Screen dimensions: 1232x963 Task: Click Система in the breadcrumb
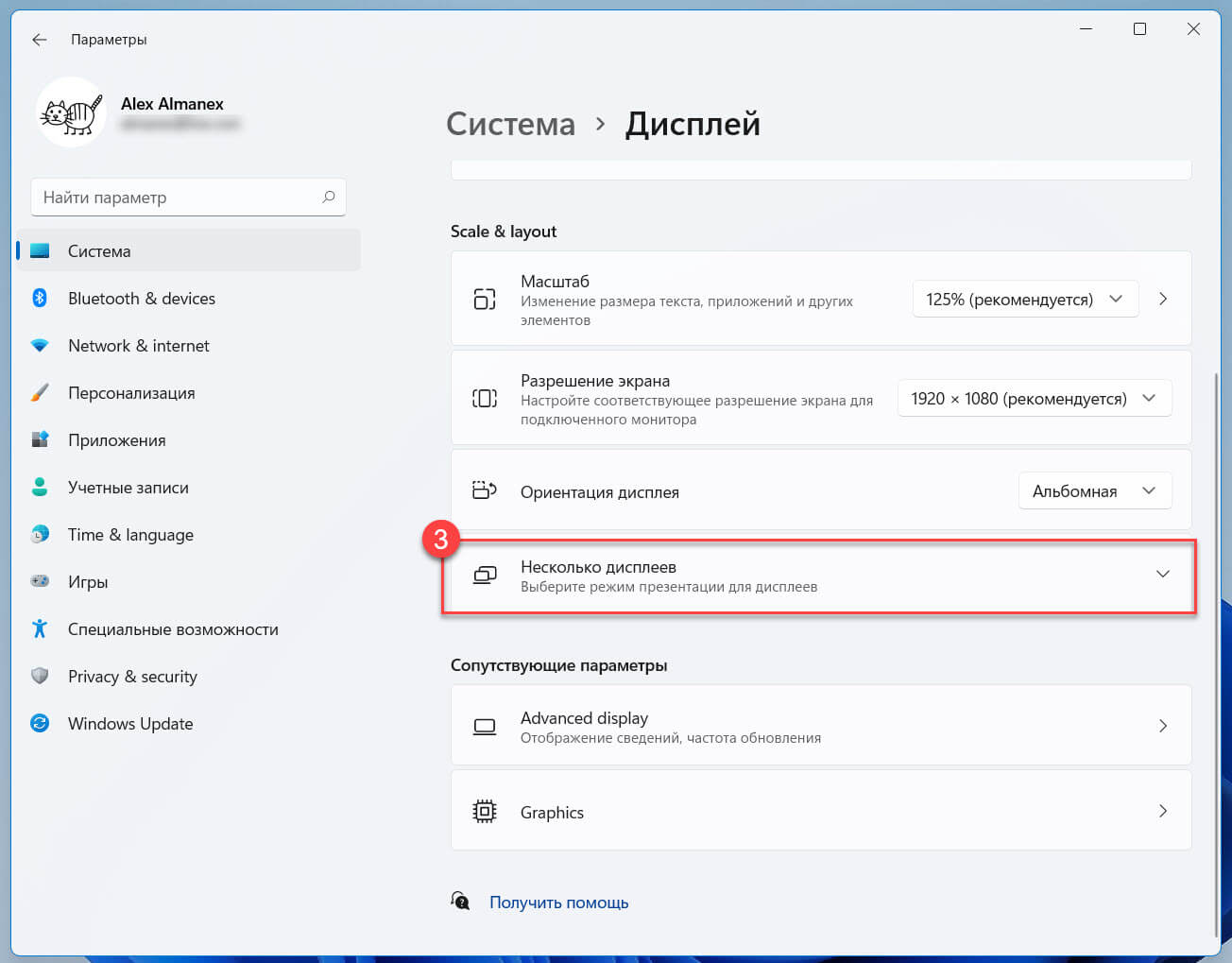(510, 124)
